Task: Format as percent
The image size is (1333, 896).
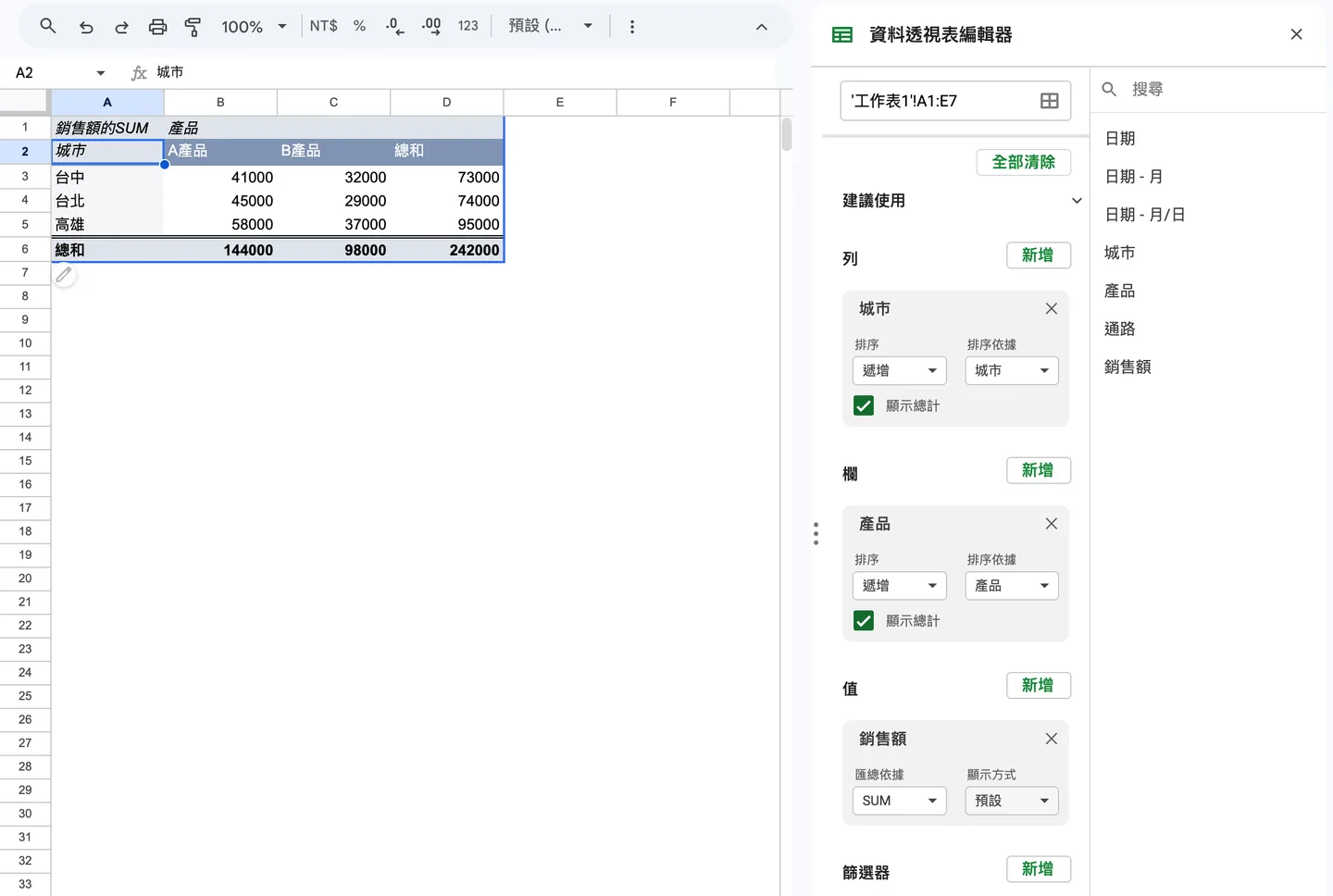Action: pos(359,26)
